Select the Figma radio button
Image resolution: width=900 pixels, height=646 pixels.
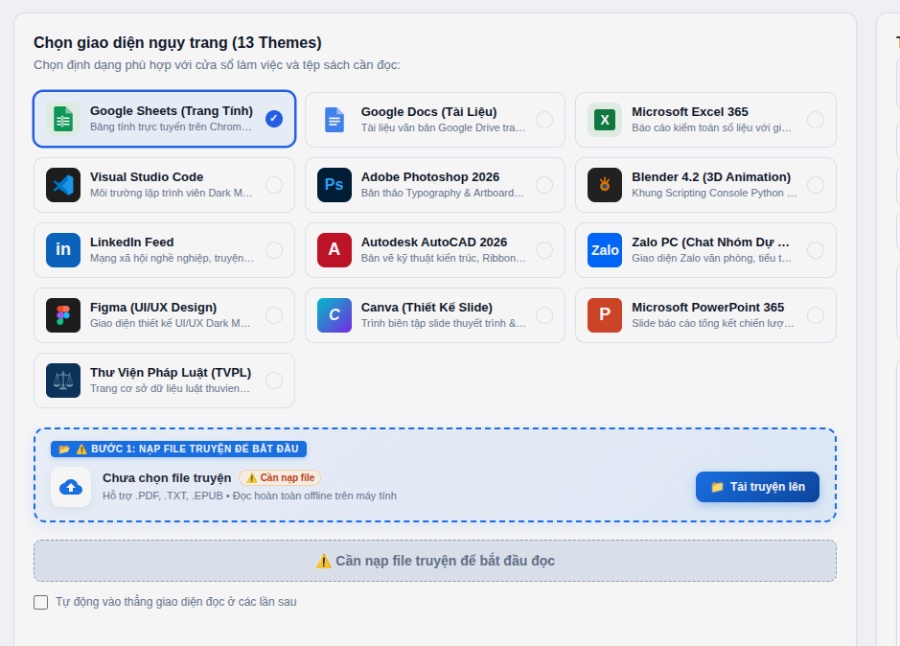pyautogui.click(x=274, y=315)
